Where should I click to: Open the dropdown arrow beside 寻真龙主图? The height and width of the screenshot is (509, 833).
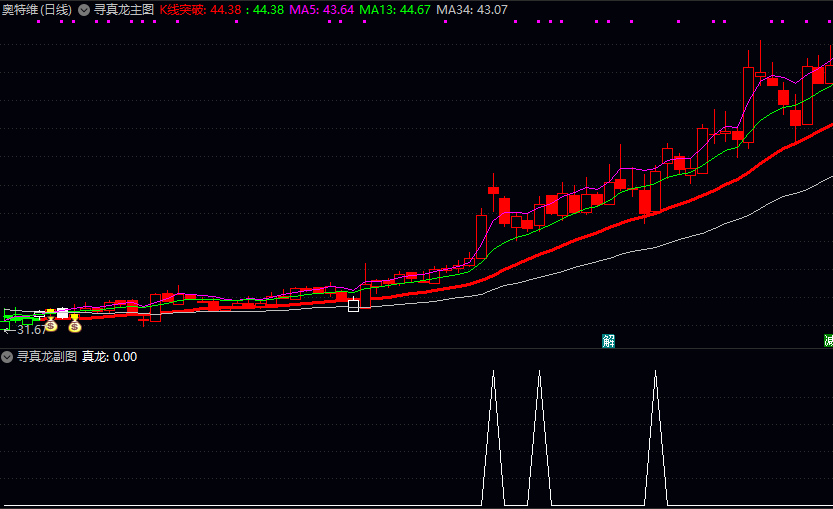[84, 10]
